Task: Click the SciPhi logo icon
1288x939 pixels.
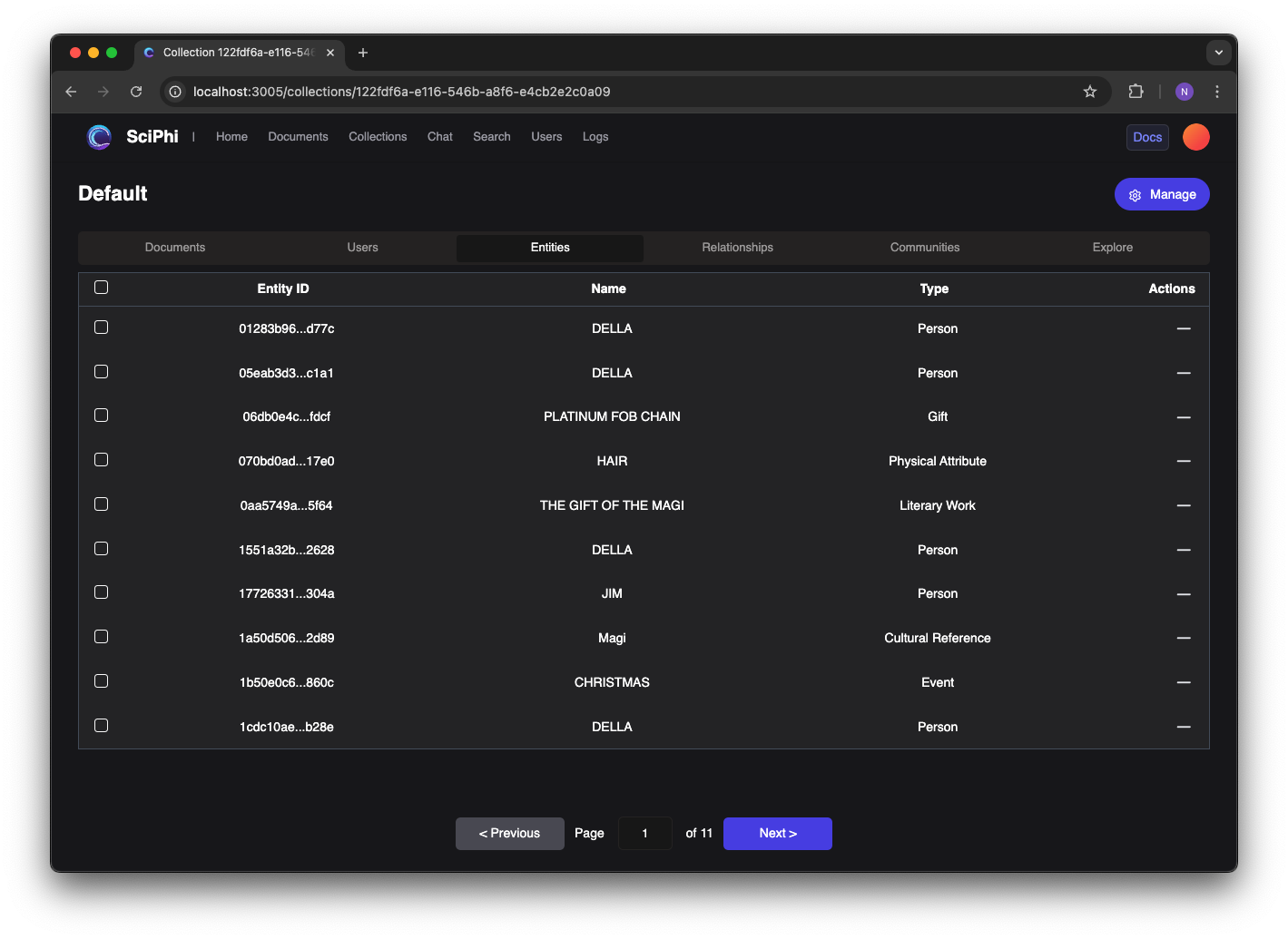Action: coord(99,137)
